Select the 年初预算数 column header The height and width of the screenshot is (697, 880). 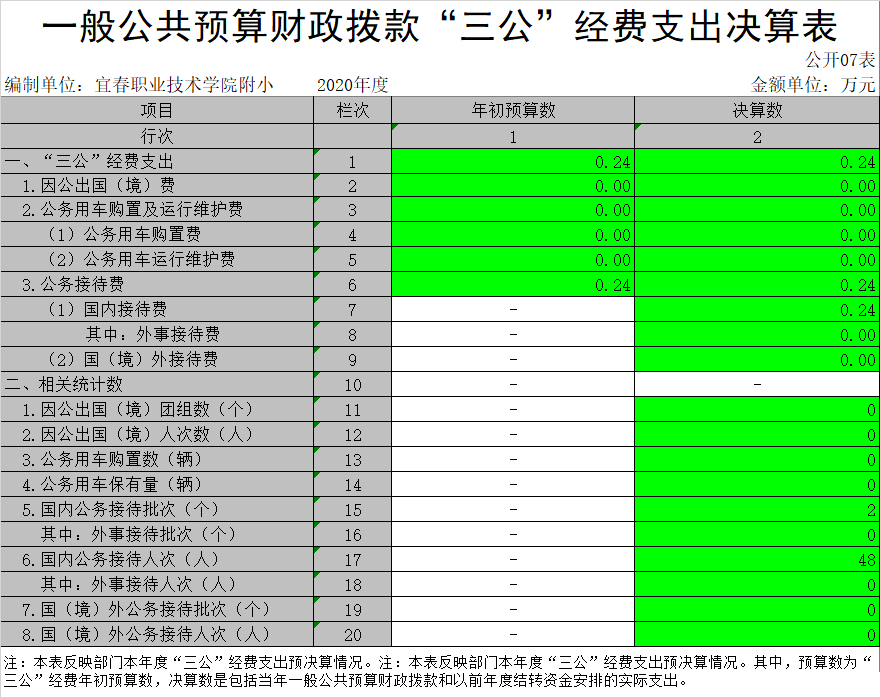[513, 111]
